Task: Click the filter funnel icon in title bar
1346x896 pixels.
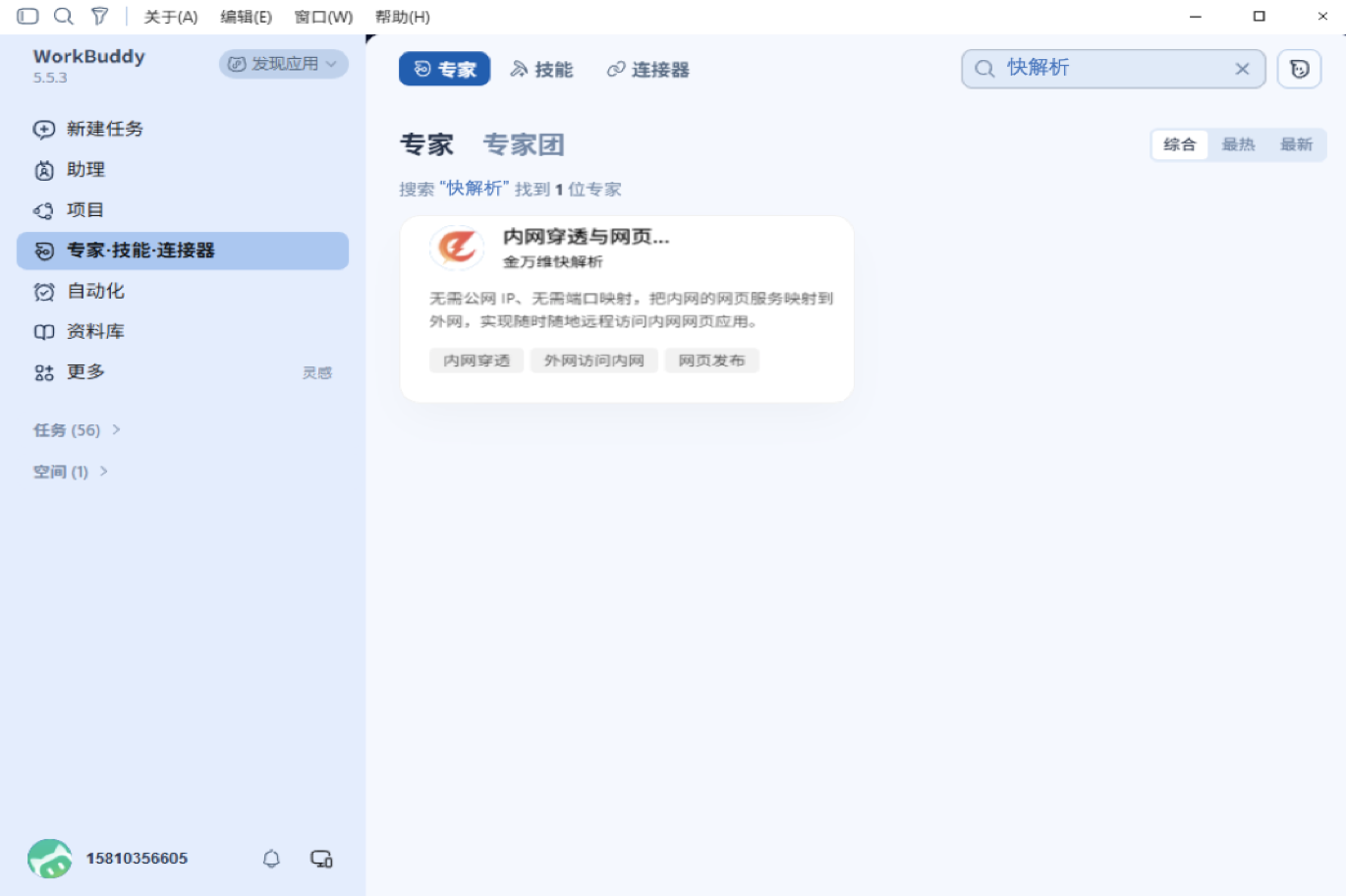Action: point(99,16)
